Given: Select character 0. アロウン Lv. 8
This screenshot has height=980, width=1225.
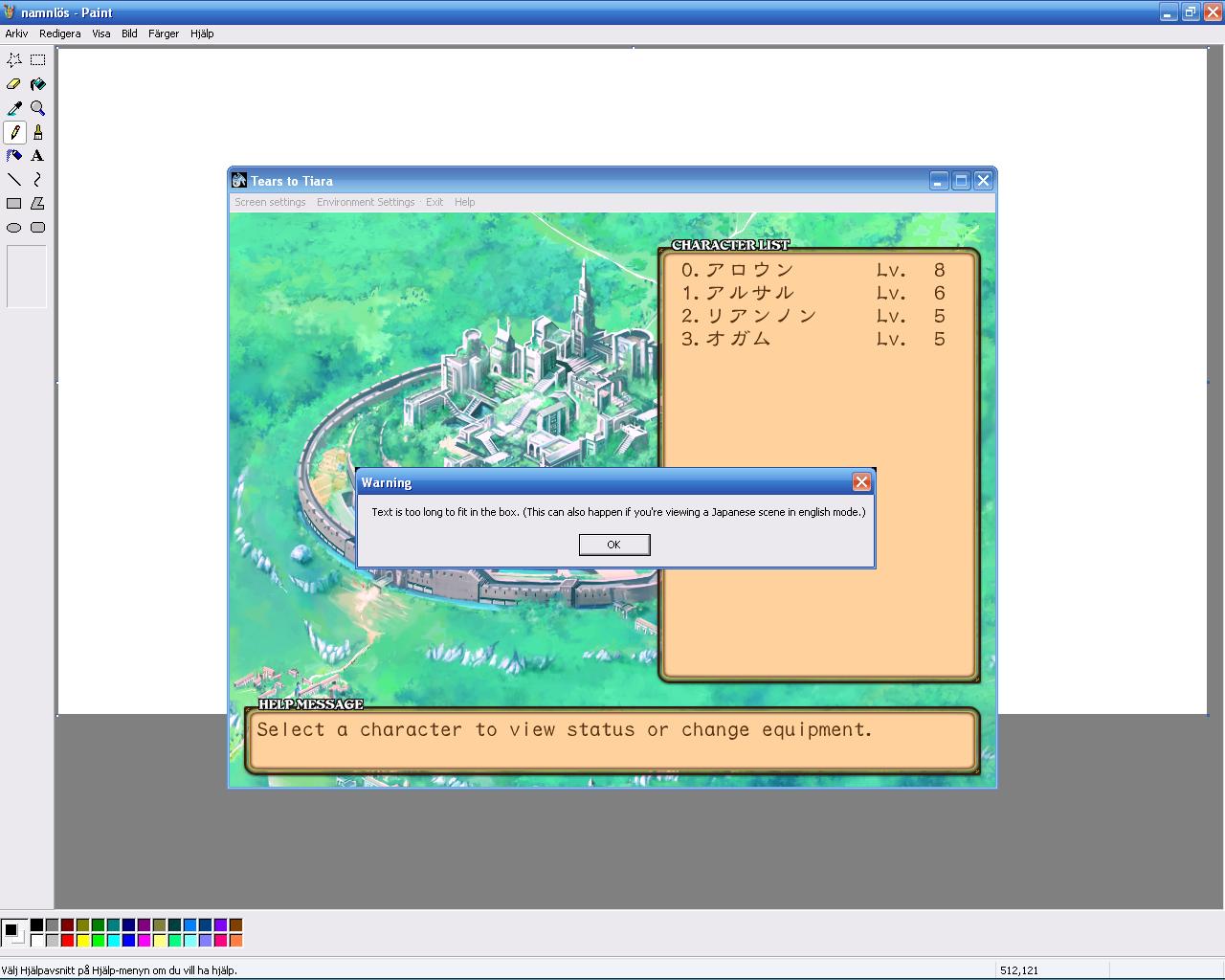Looking at the screenshot, I should point(813,270).
